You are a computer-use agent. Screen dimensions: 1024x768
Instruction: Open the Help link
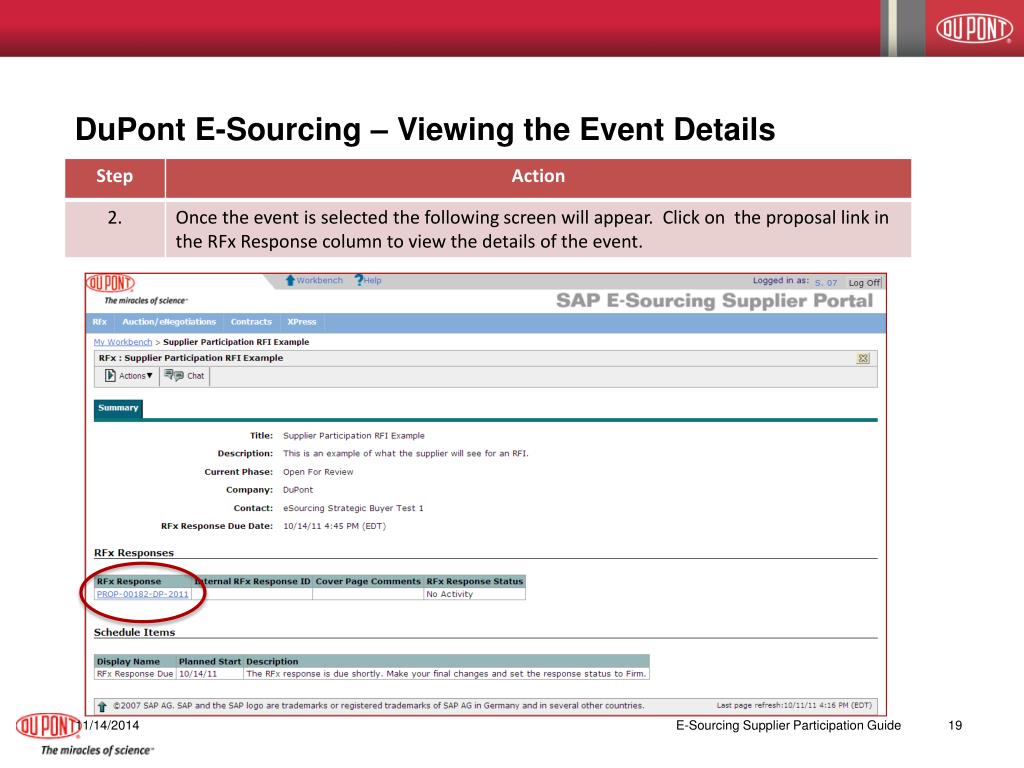tap(373, 280)
